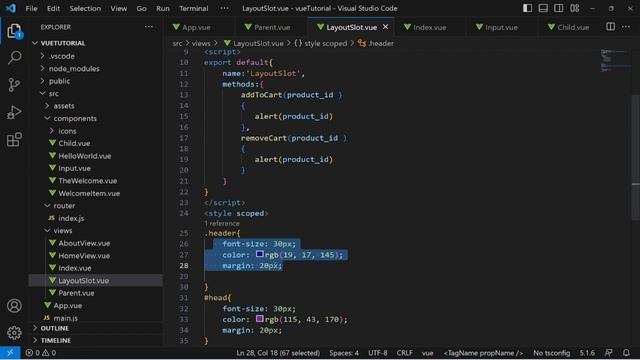Open the Extensions view icon
This screenshot has height=360, width=640.
(14, 139)
